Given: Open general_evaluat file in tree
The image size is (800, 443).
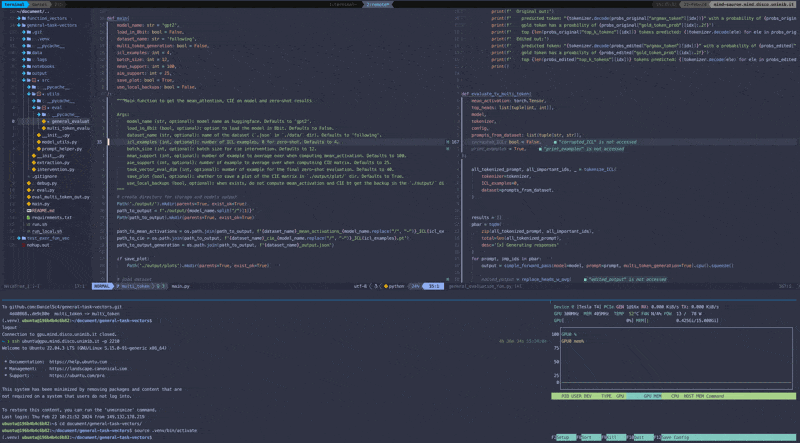Looking at the screenshot, I should point(70,121).
